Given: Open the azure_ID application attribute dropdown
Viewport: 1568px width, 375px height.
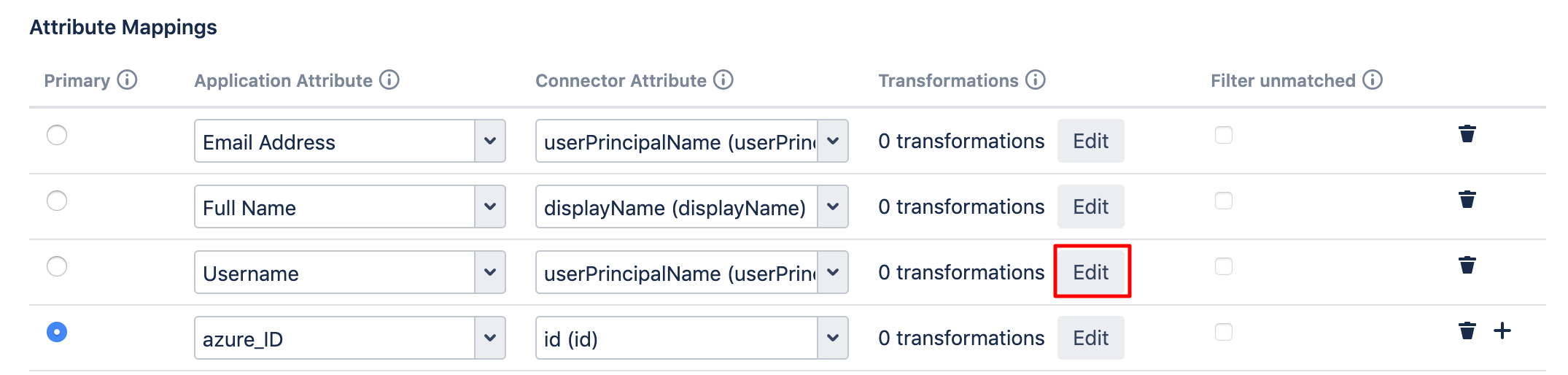Looking at the screenshot, I should click(349, 338).
